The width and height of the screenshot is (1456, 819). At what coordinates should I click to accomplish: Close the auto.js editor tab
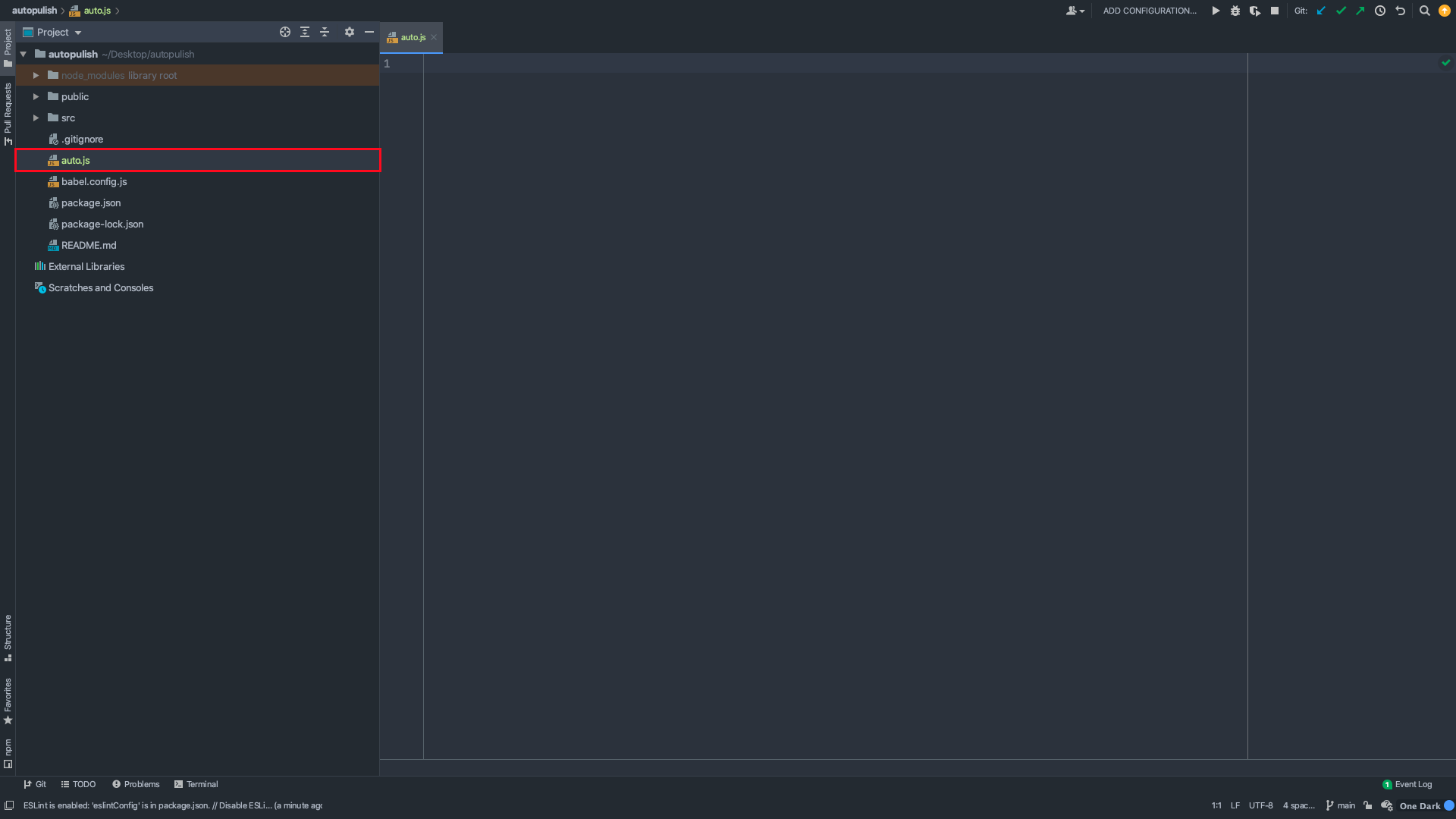coord(434,37)
